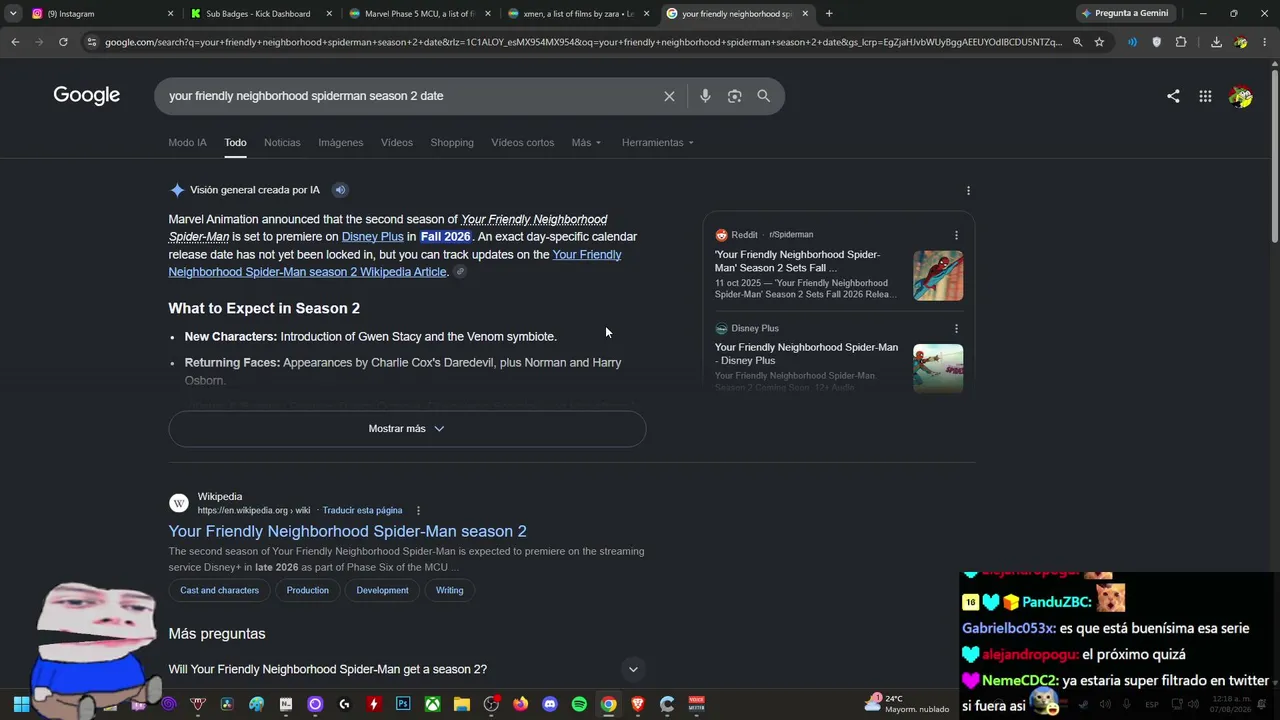Clear the Google search box text

click(669, 96)
